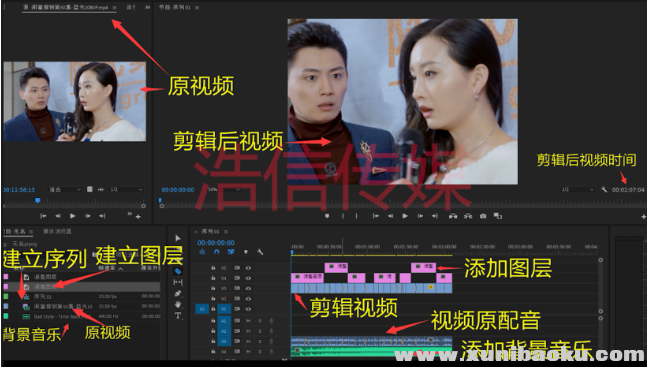This screenshot has width=647, height=367.
Task: Select the Type tool
Action: 178,315
